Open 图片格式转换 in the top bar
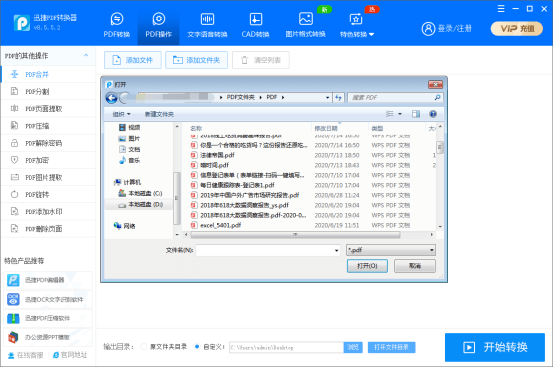554x367 pixels. (x=305, y=25)
